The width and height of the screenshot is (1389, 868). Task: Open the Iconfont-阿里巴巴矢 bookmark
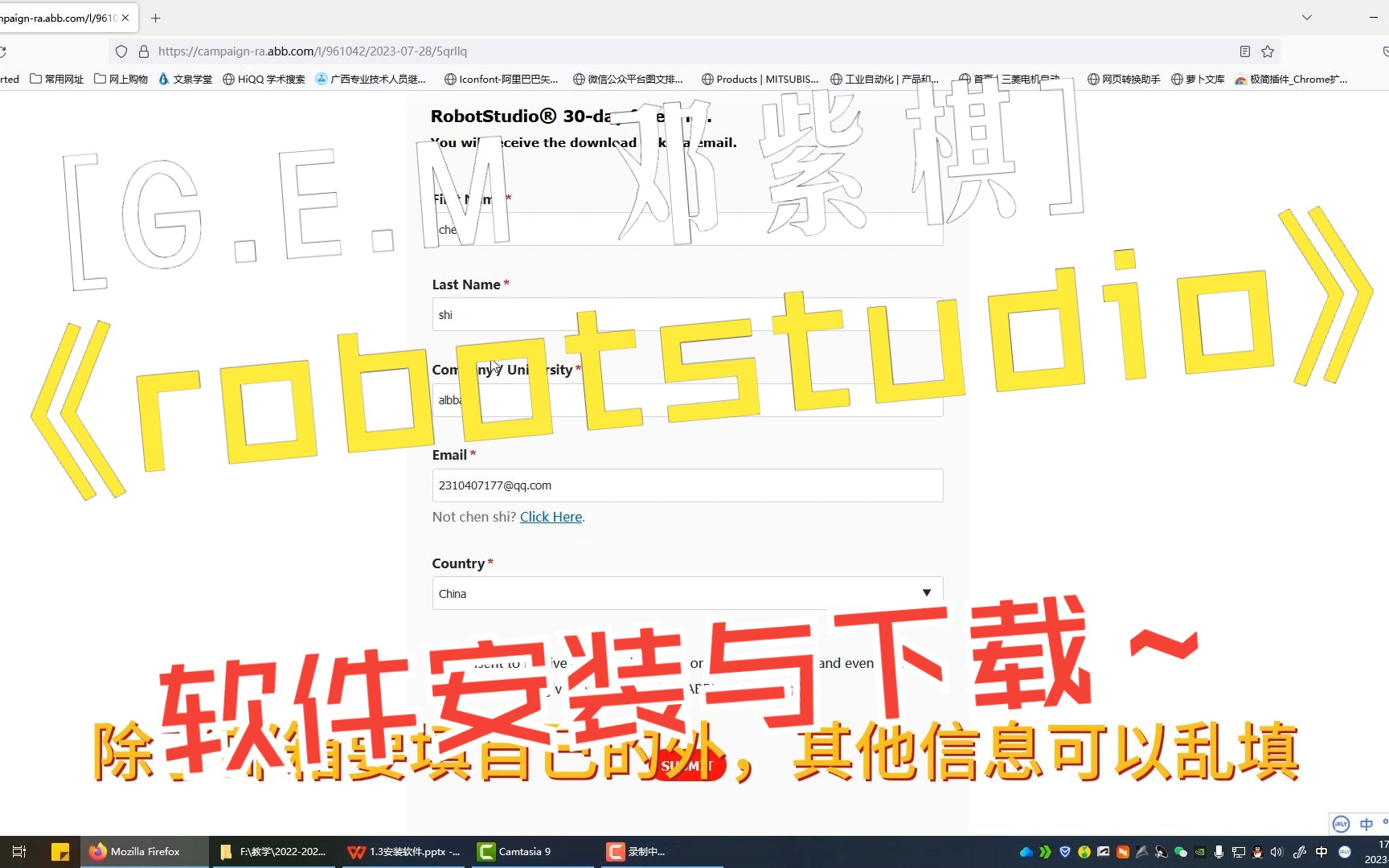[x=501, y=79]
